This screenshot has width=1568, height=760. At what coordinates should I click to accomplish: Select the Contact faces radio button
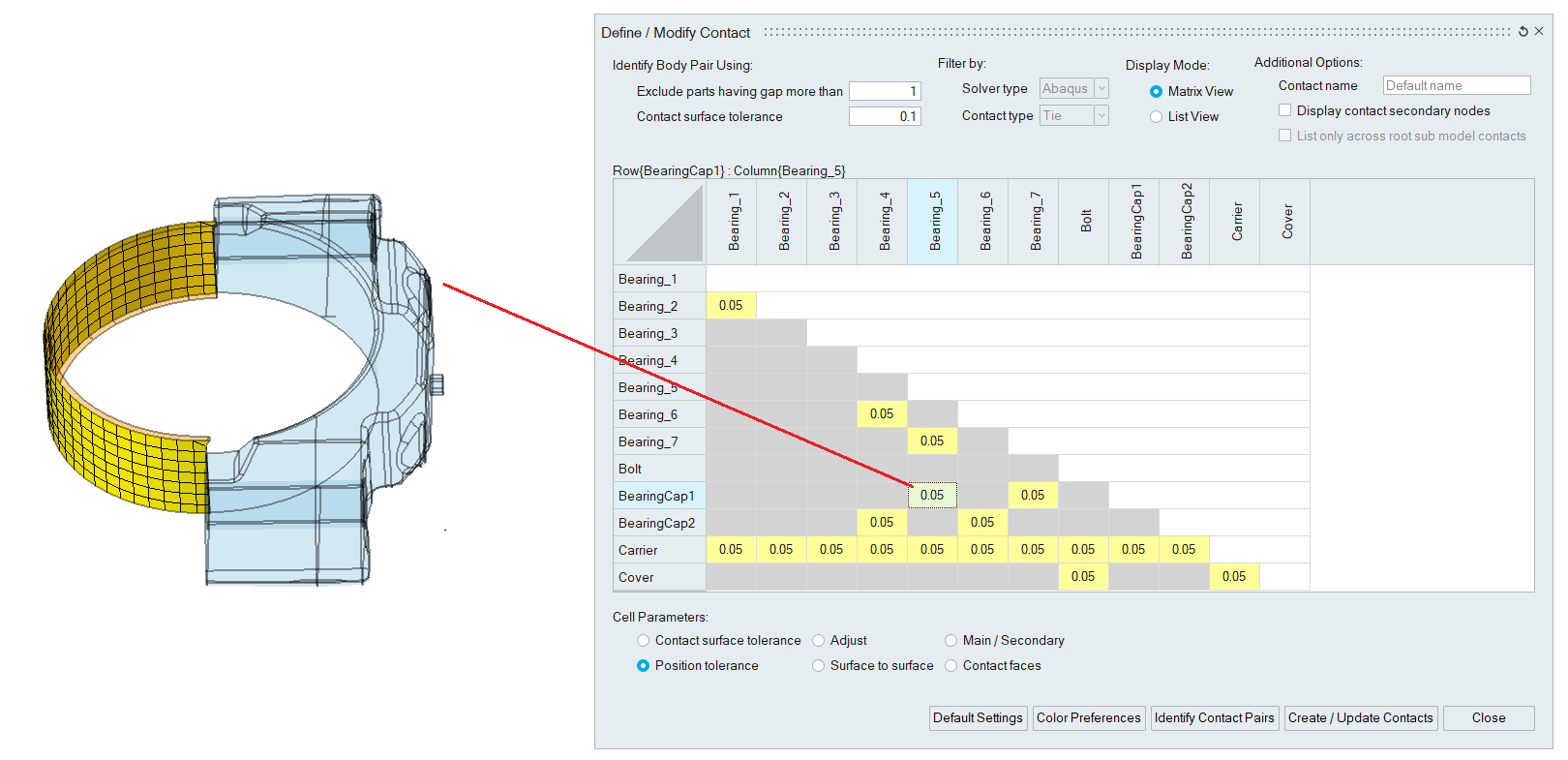950,666
